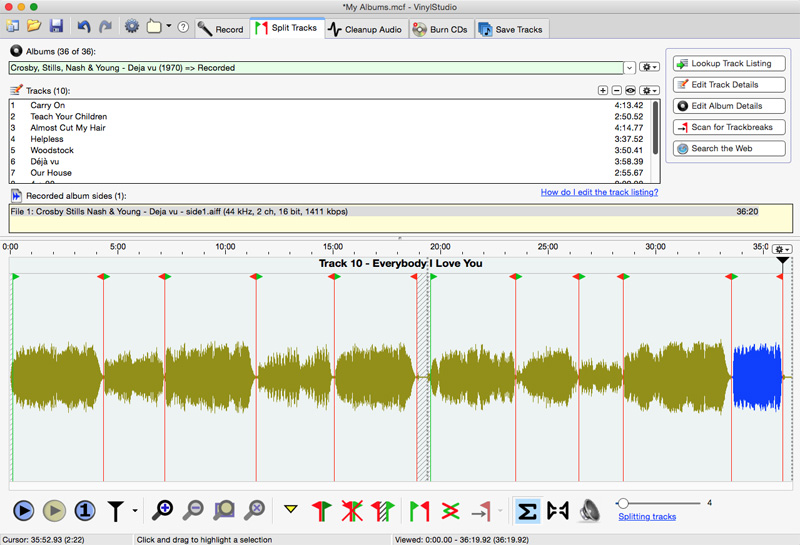Click the Undo arrow icon
Screen dimensions: 800x545
point(84,27)
